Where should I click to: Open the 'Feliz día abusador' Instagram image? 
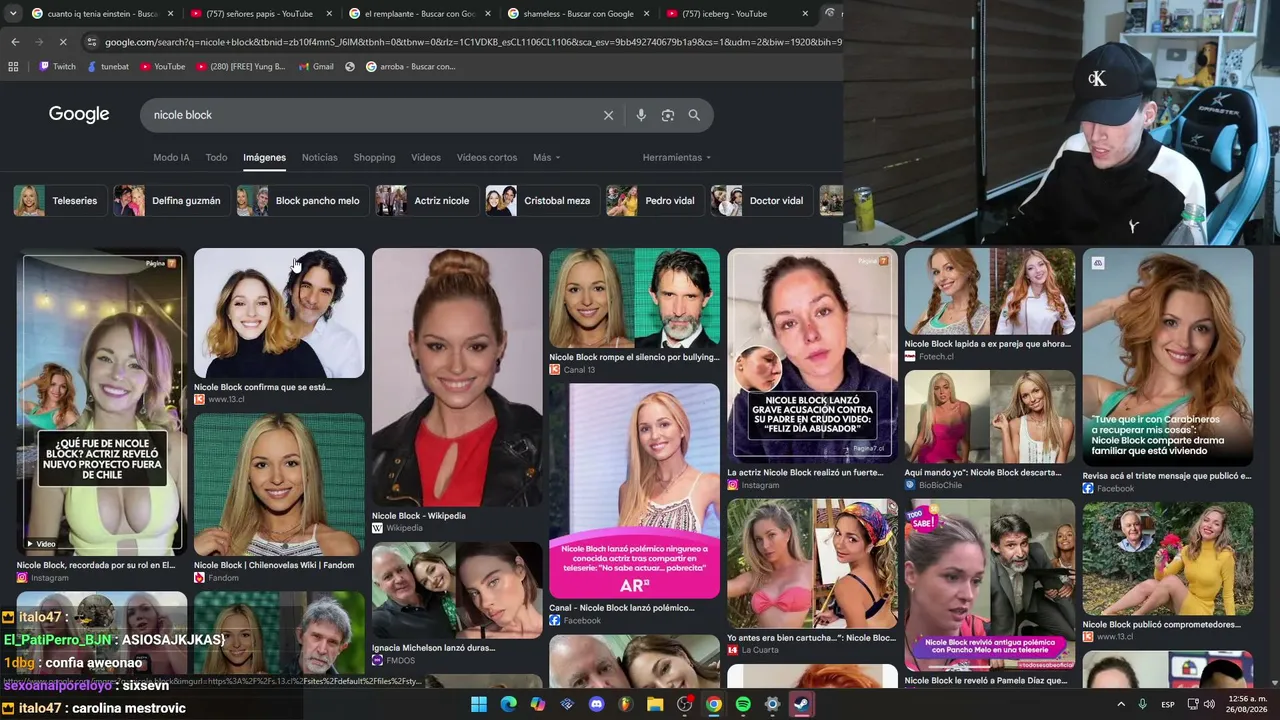tap(812, 354)
